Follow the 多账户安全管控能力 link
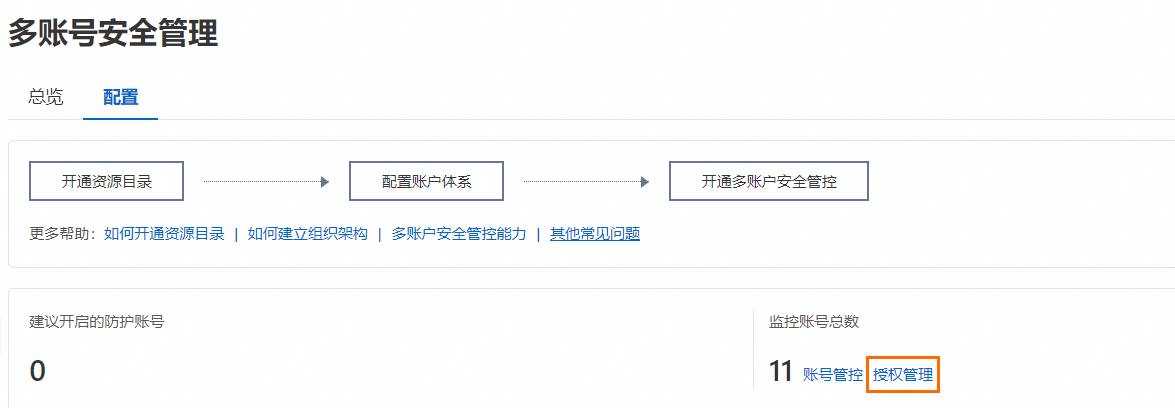Screen dimensions: 1175x408 pos(458,234)
